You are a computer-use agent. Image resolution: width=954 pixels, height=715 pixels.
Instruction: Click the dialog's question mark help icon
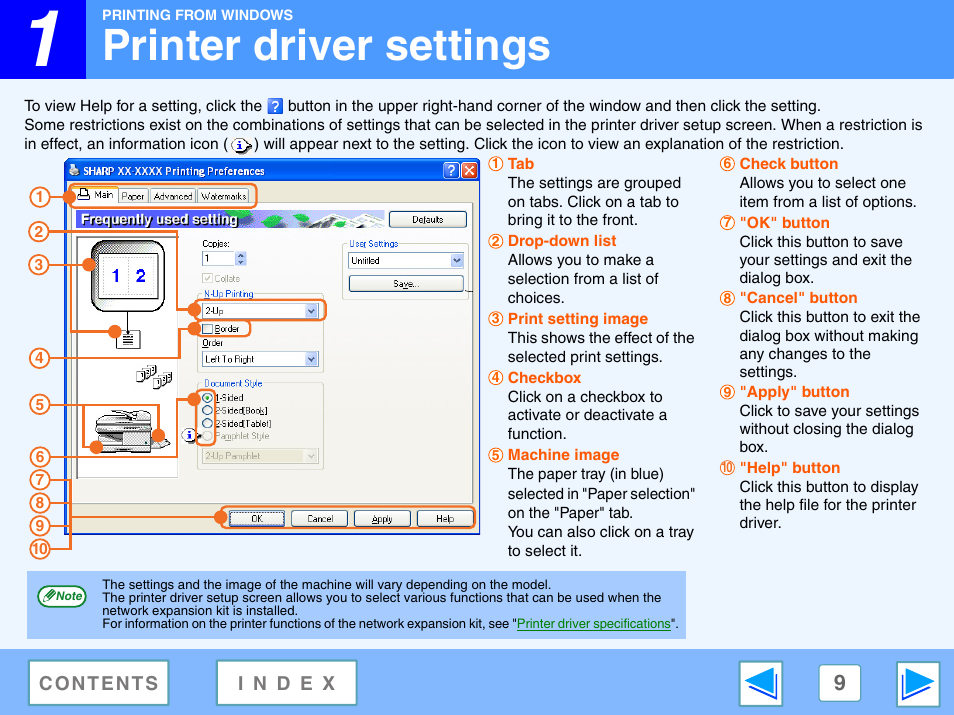click(451, 170)
